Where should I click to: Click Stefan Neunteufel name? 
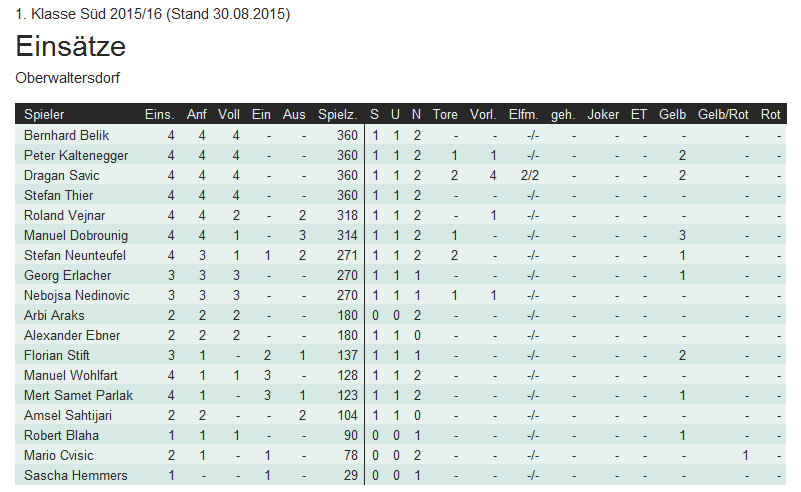pos(75,255)
